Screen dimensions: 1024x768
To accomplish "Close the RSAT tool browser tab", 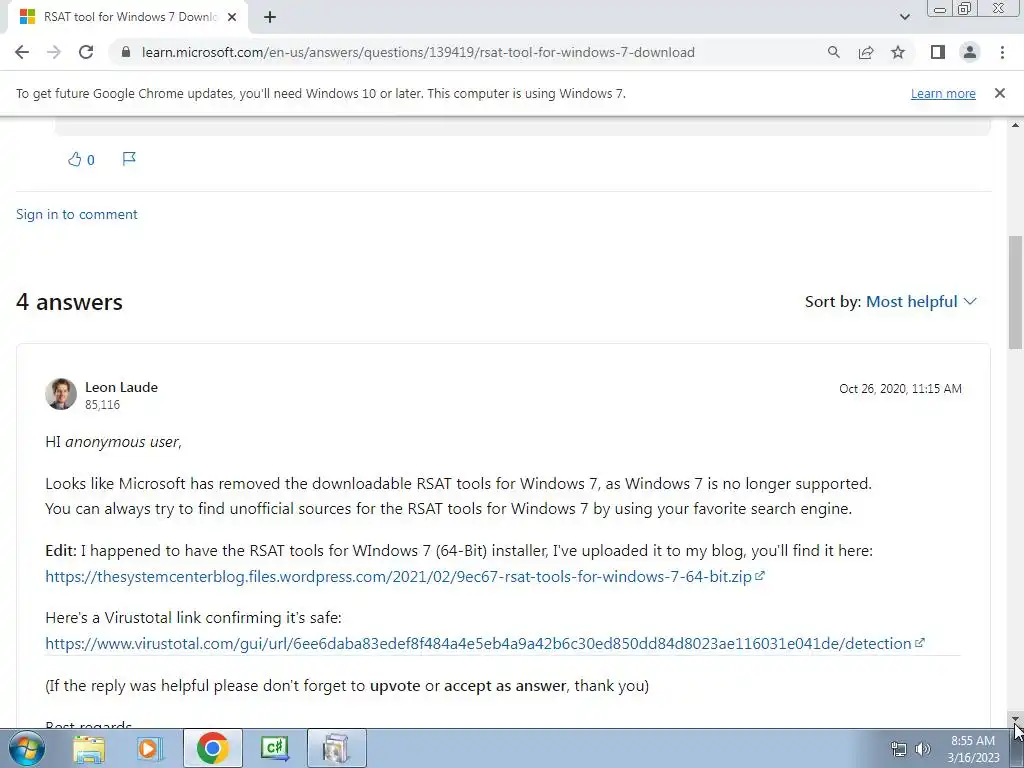I will (232, 18).
